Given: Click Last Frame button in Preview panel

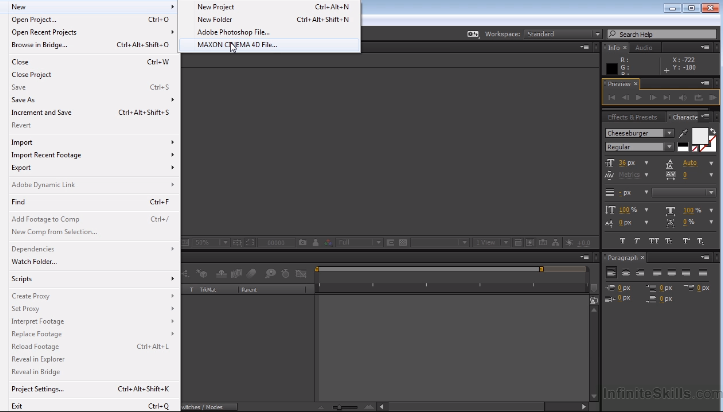Looking at the screenshot, I should 667,98.
